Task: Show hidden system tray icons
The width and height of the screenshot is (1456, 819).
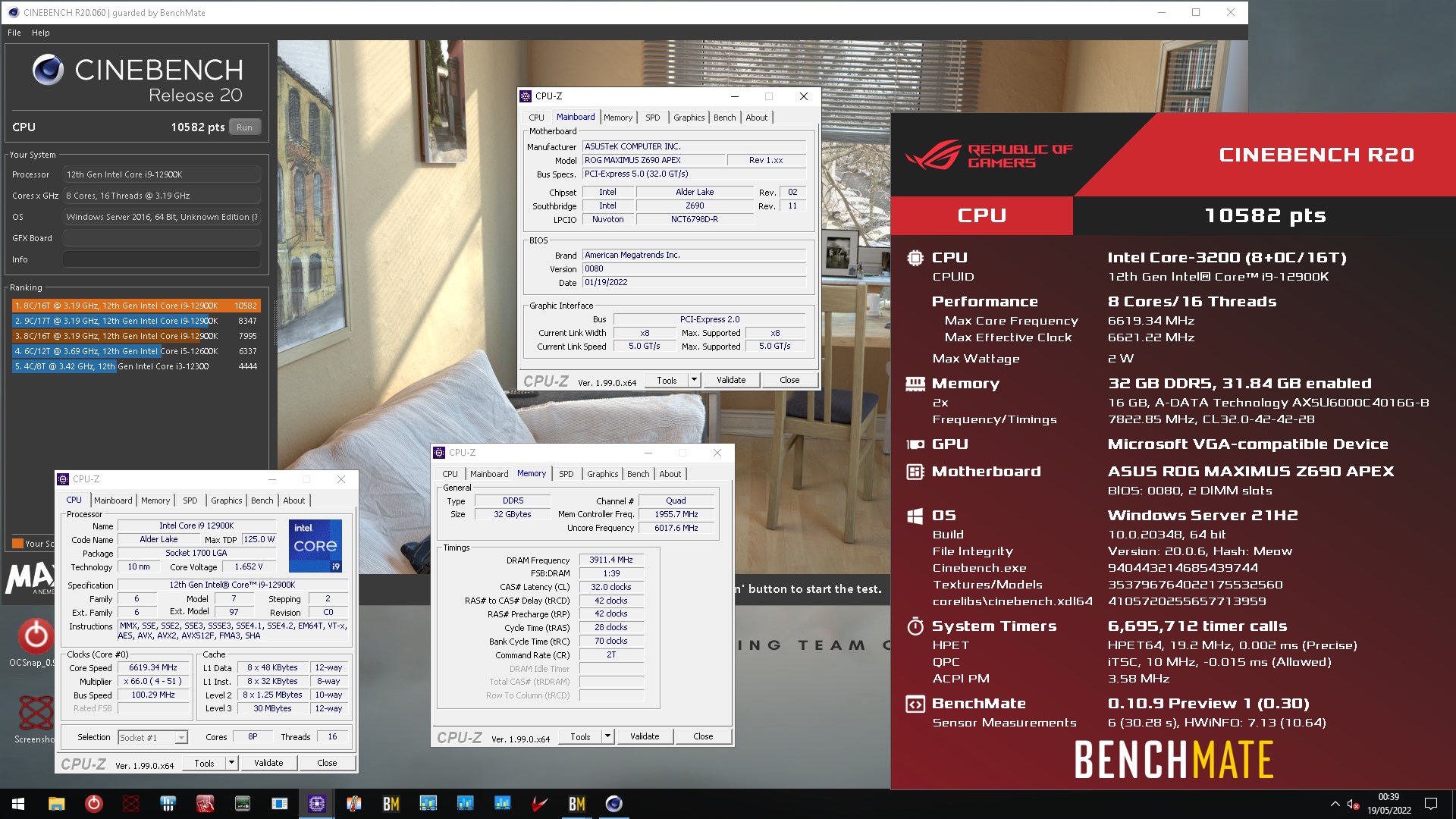Action: point(1335,804)
